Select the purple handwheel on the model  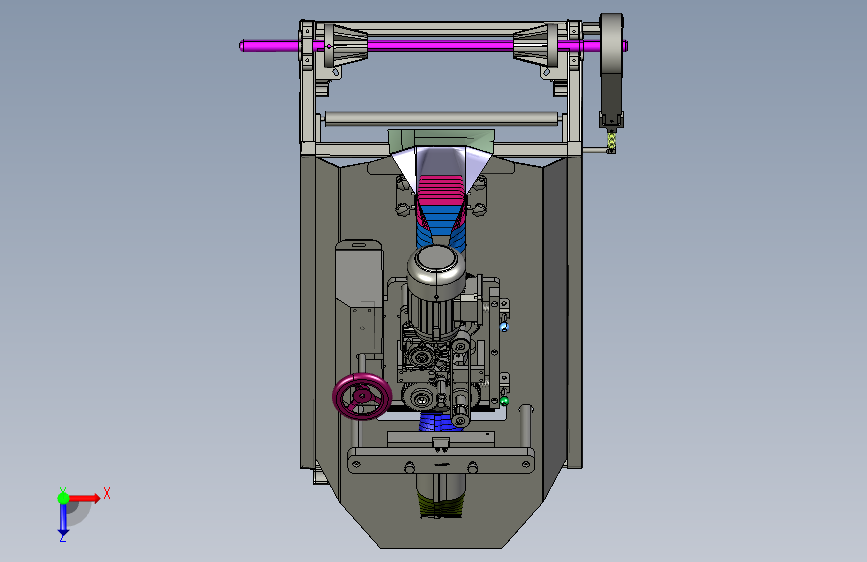coord(362,397)
